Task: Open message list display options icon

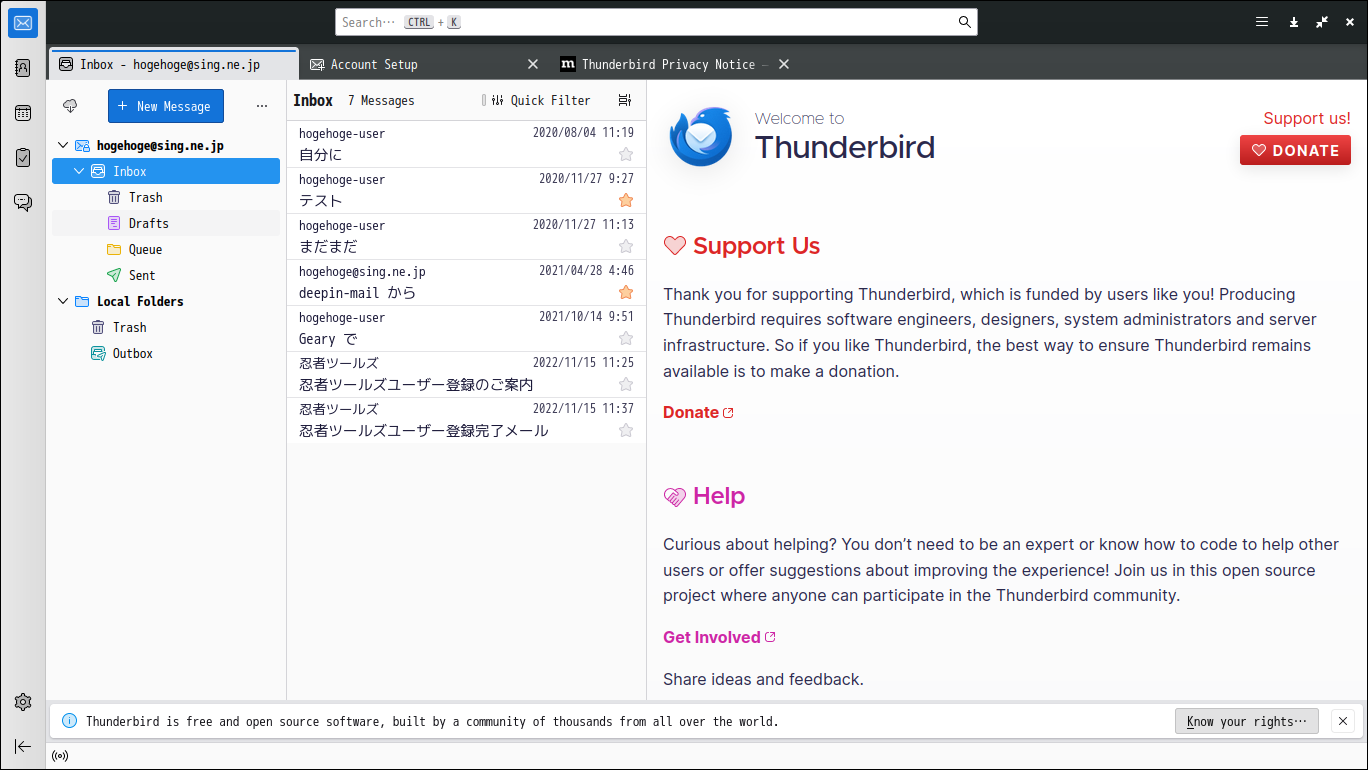Action: pos(625,100)
